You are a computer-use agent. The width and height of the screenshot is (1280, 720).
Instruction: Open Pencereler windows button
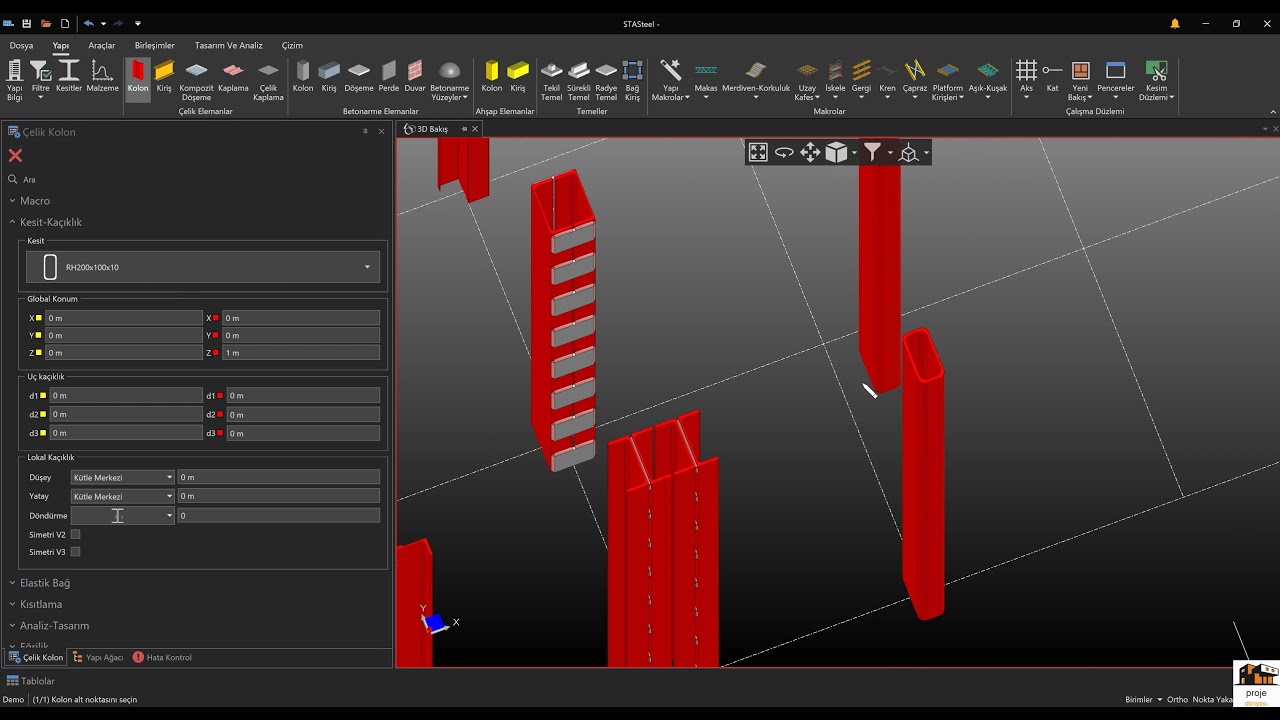(x=1116, y=80)
